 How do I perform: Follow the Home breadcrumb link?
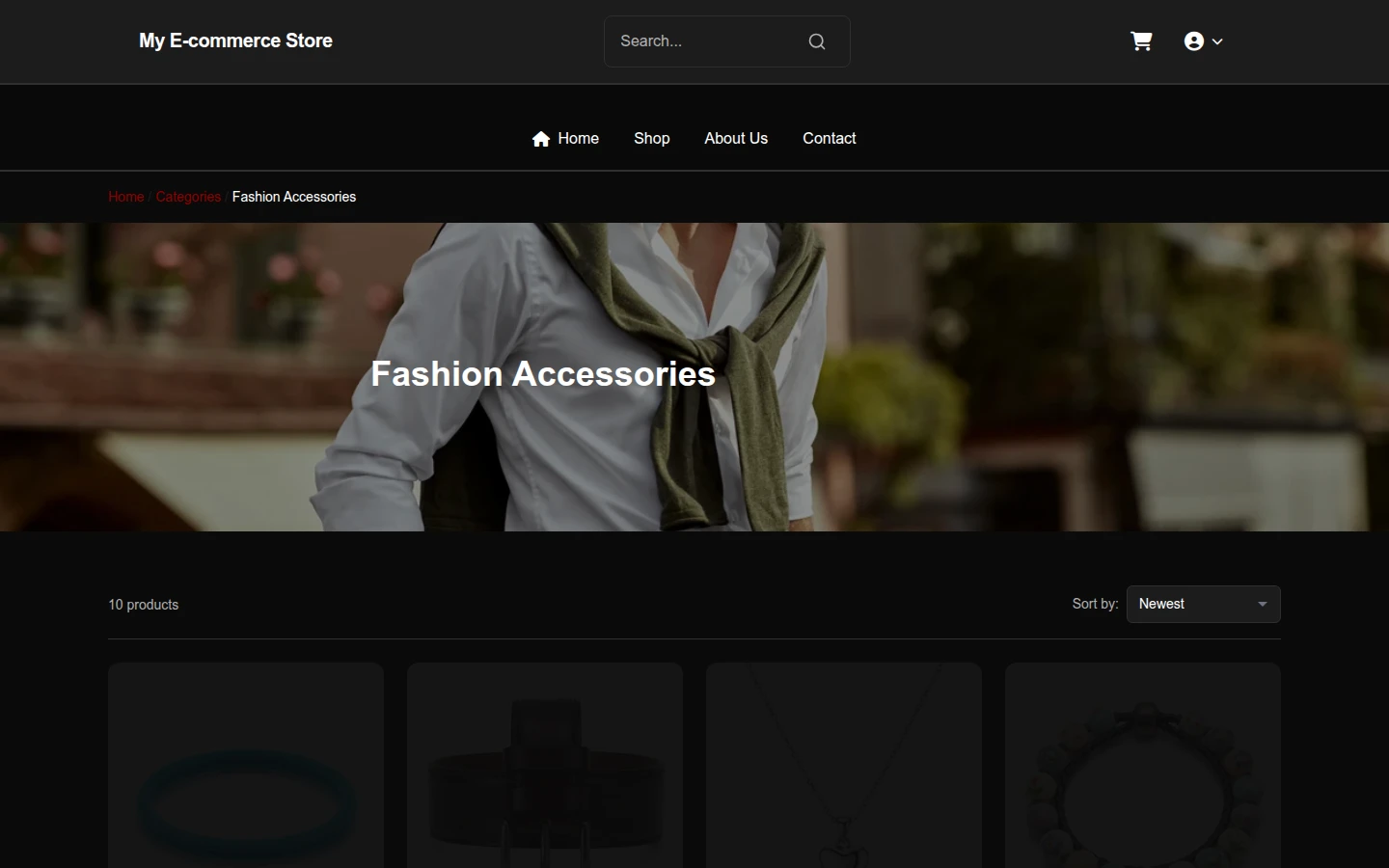pyautogui.click(x=126, y=197)
